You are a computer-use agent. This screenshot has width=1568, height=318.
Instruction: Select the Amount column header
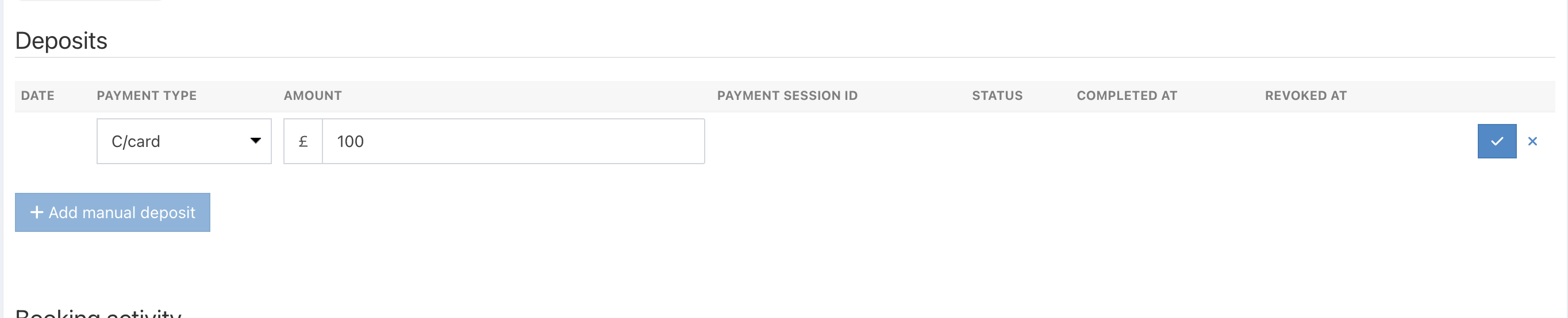click(x=313, y=95)
